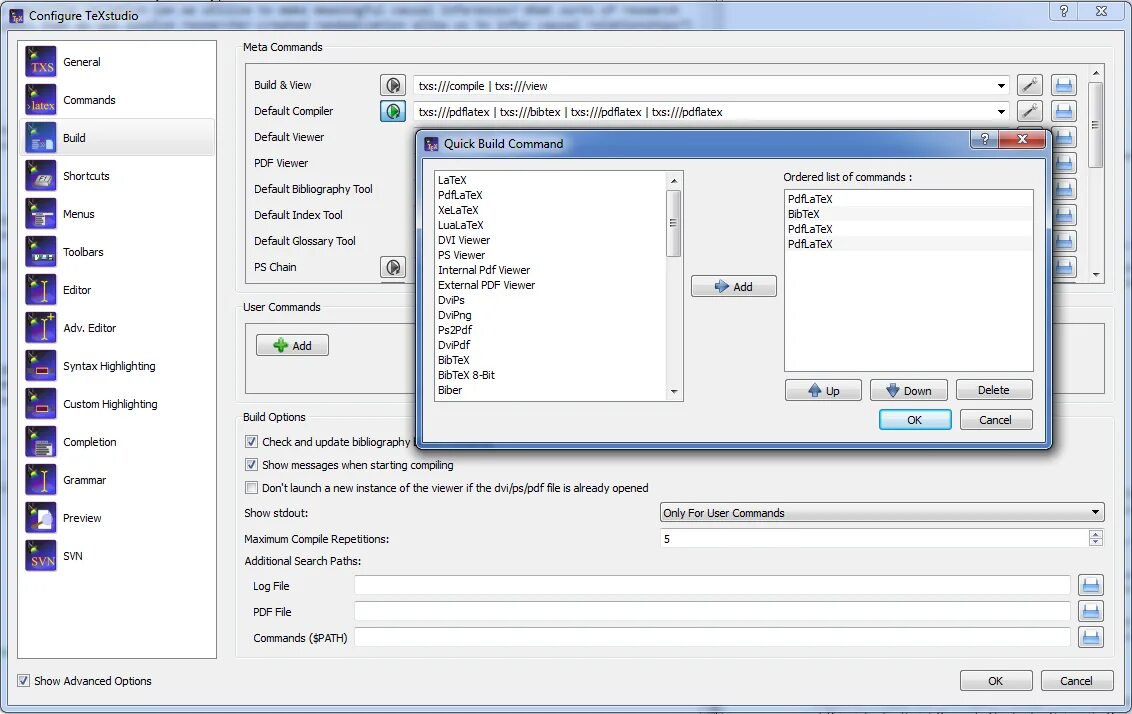The image size is (1132, 714).
Task: Open the SVN settings category
Action: tap(118, 556)
